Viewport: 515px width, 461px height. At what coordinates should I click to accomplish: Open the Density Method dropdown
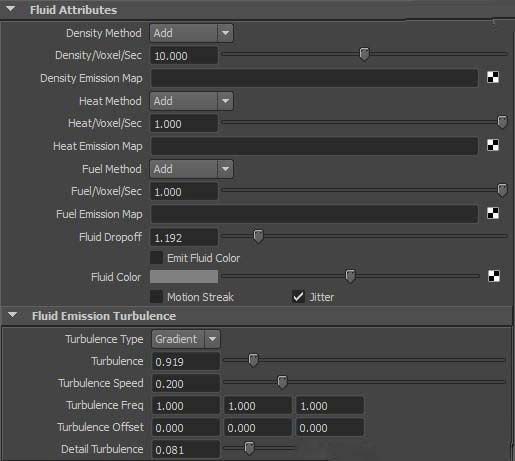191,33
